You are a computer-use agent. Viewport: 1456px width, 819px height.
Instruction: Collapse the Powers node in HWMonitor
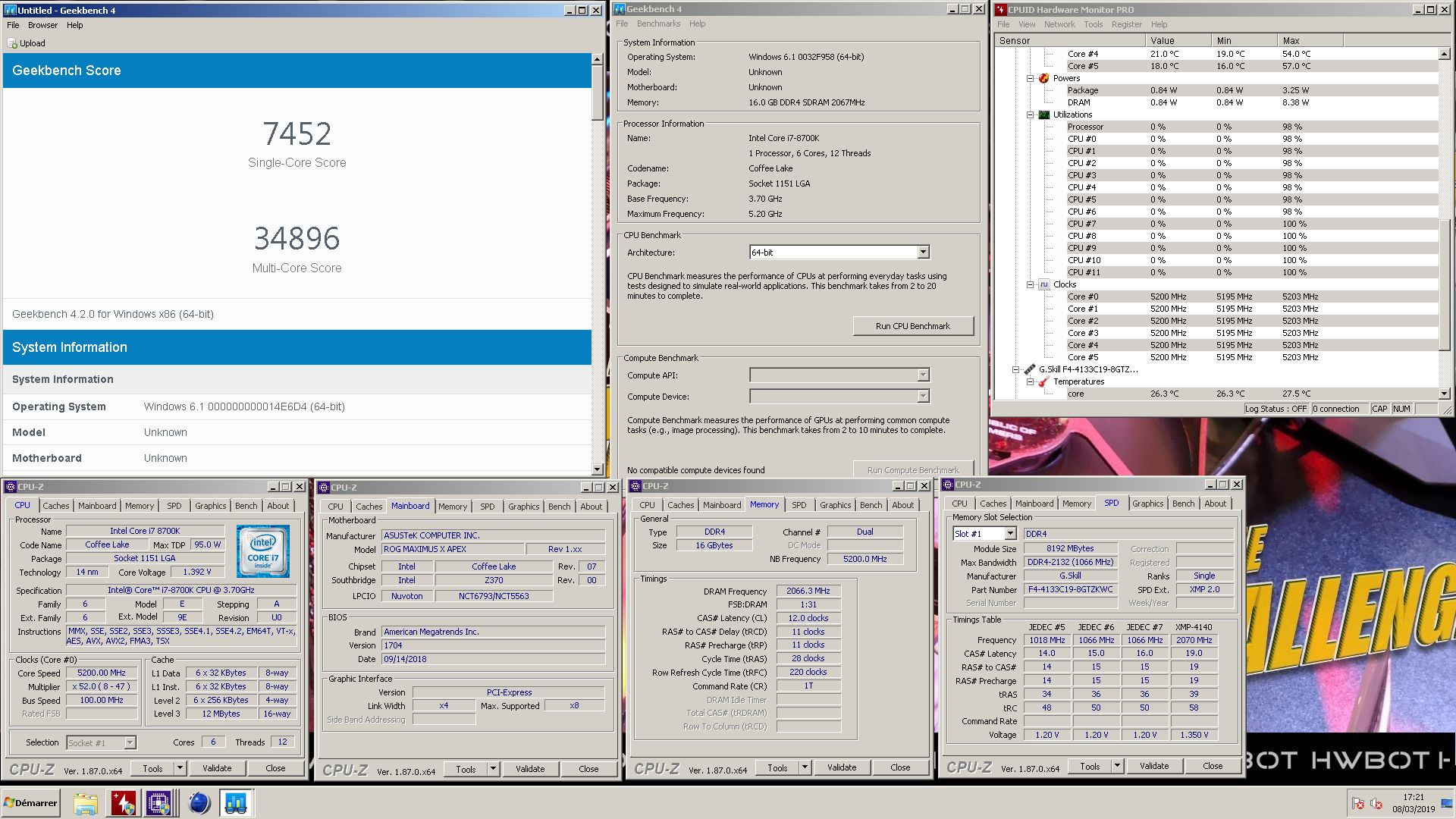pyautogui.click(x=1030, y=78)
